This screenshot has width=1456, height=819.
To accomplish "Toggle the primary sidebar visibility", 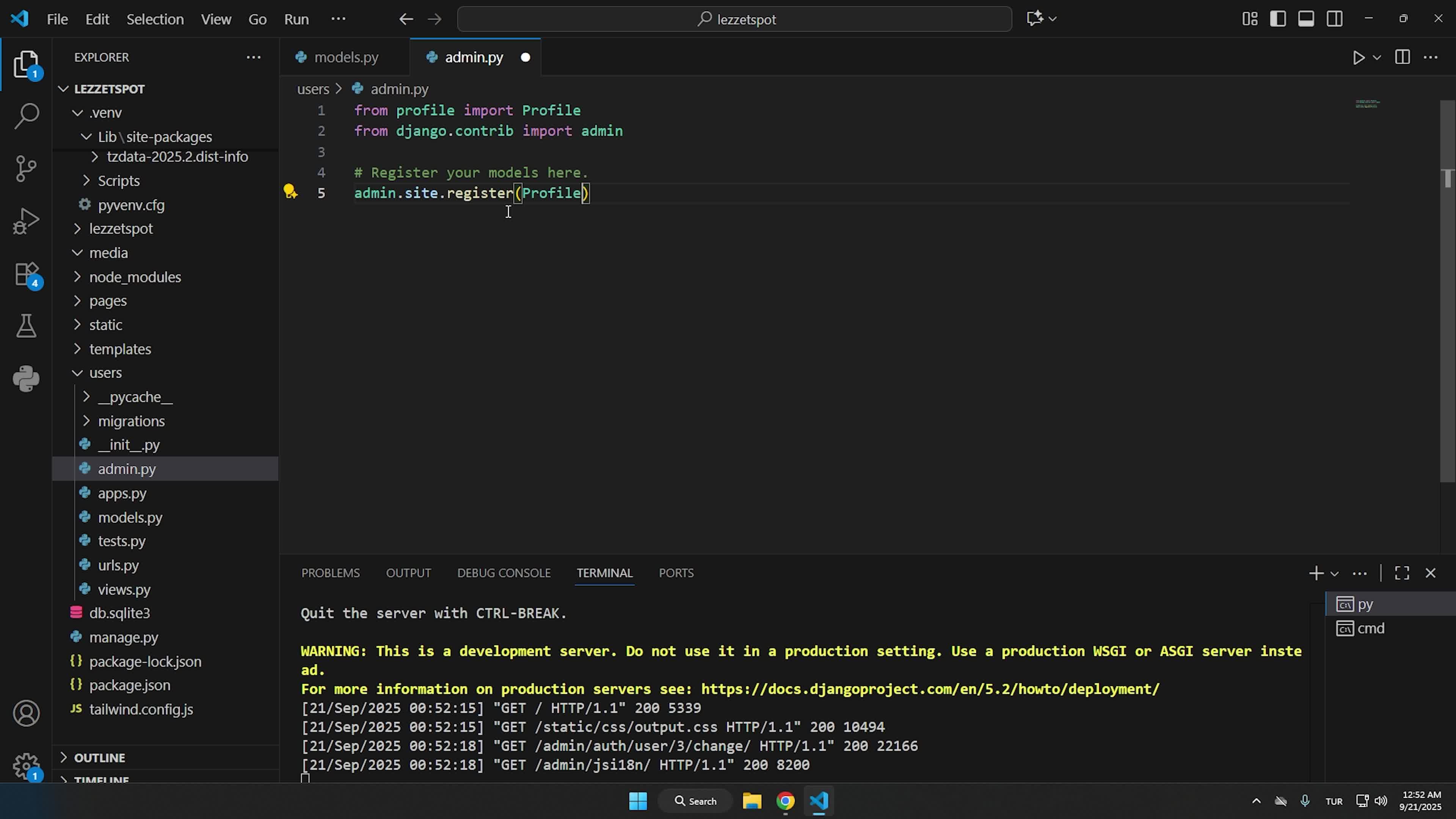I will [x=1278, y=19].
